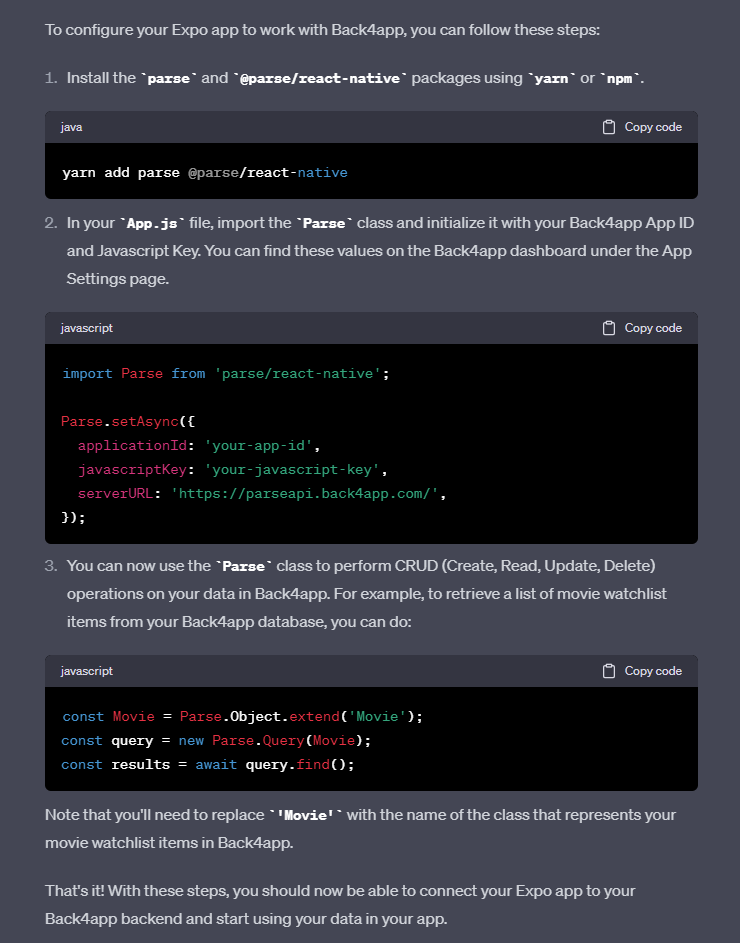The width and height of the screenshot is (740, 943).
Task: Click the inline code 'Movie' in the note
Action: click(306, 815)
